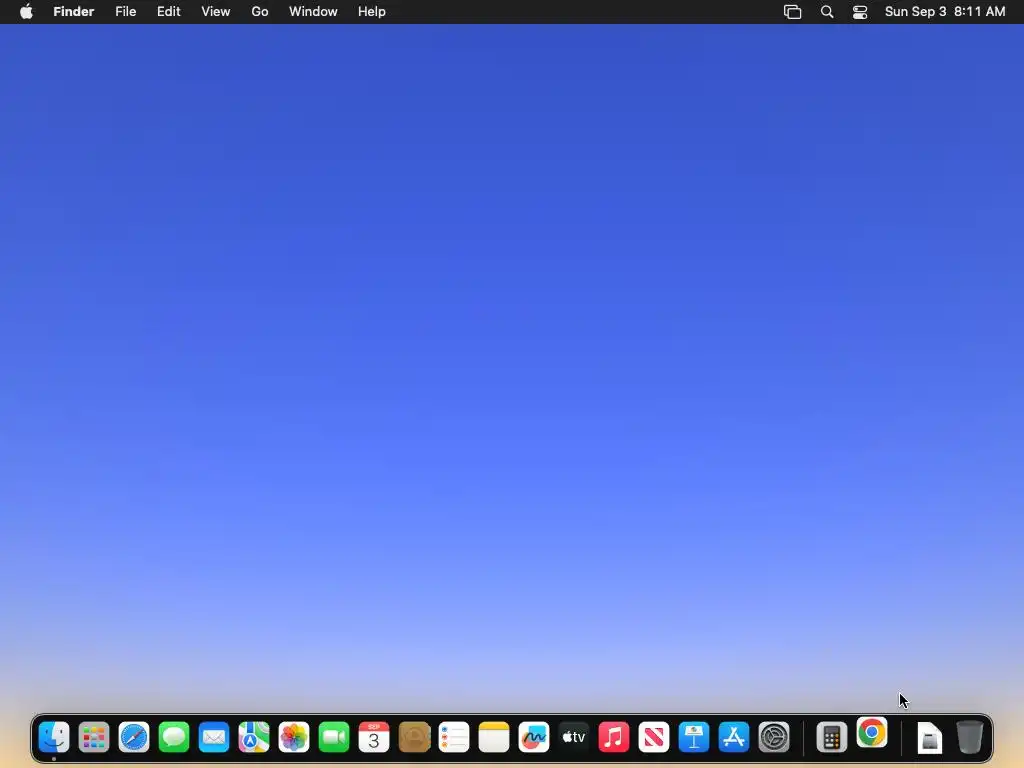Viewport: 1024px width, 768px height.
Task: Open the Go menu
Action: tap(260, 12)
